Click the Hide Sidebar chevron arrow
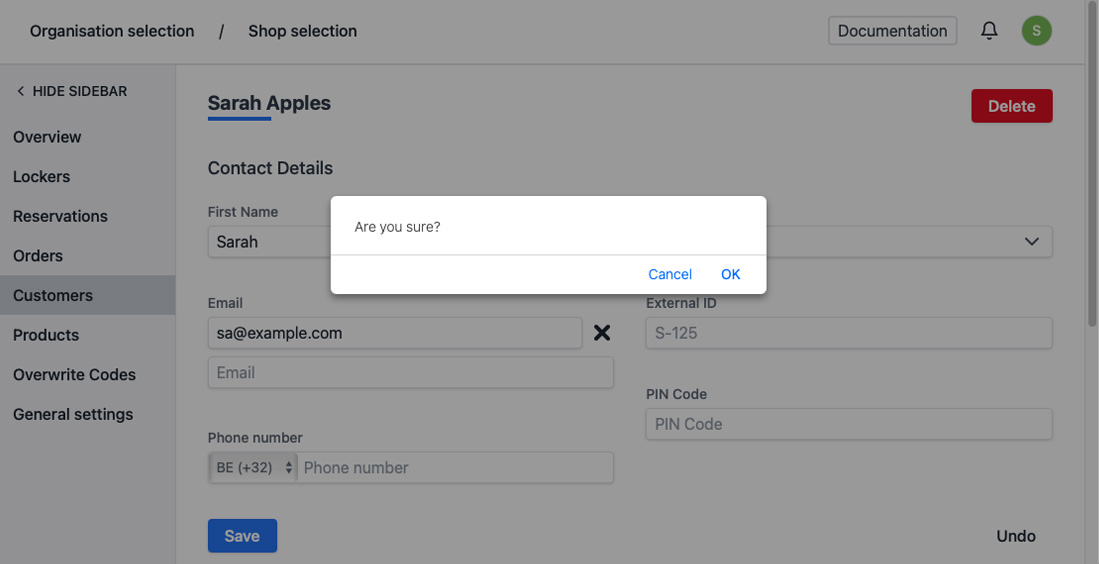Viewport: 1099px width, 564px height. point(20,91)
